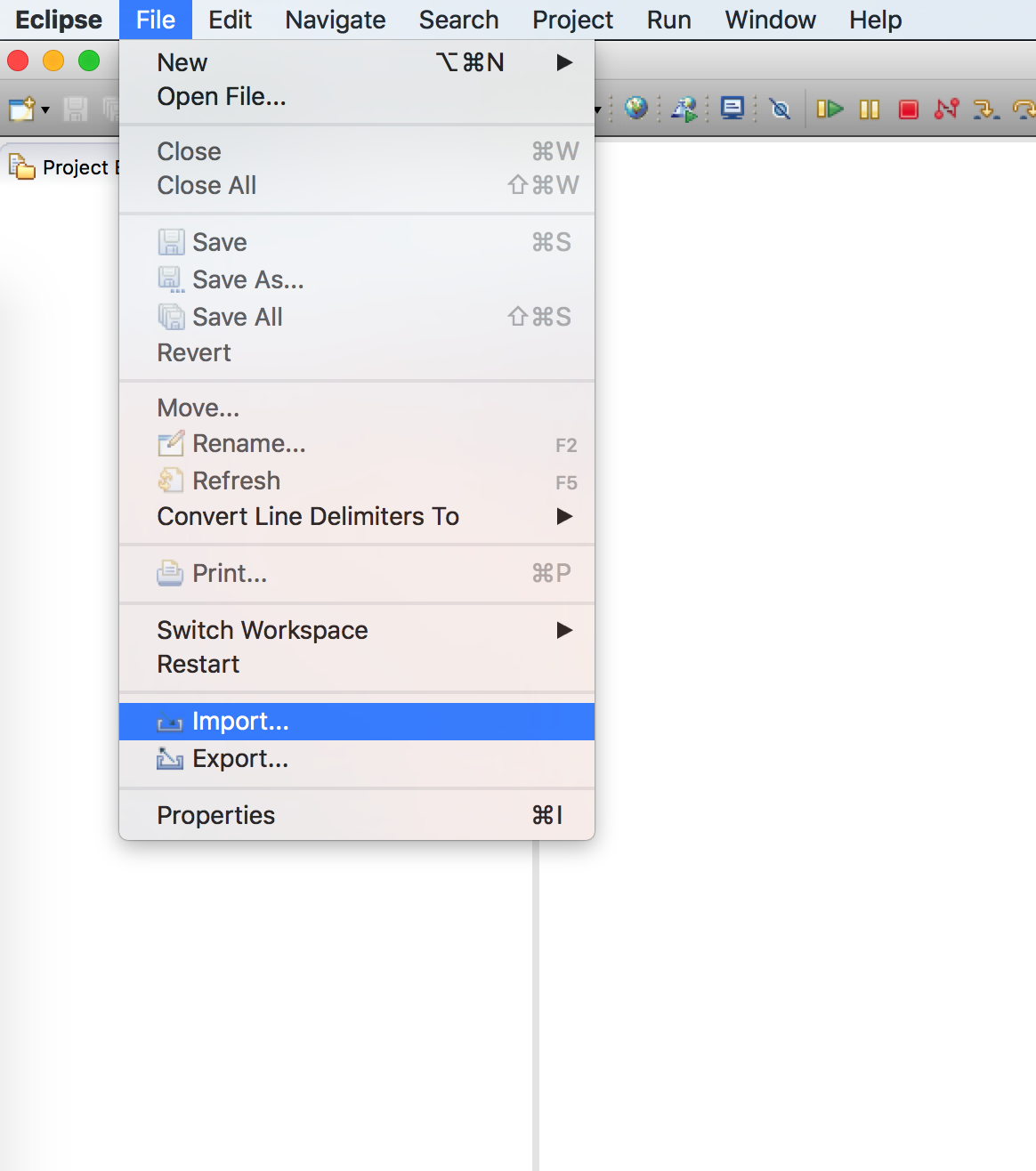Viewport: 1036px width, 1171px height.
Task: Expand Convert Line Delimiters To submenu
Action: (357, 516)
